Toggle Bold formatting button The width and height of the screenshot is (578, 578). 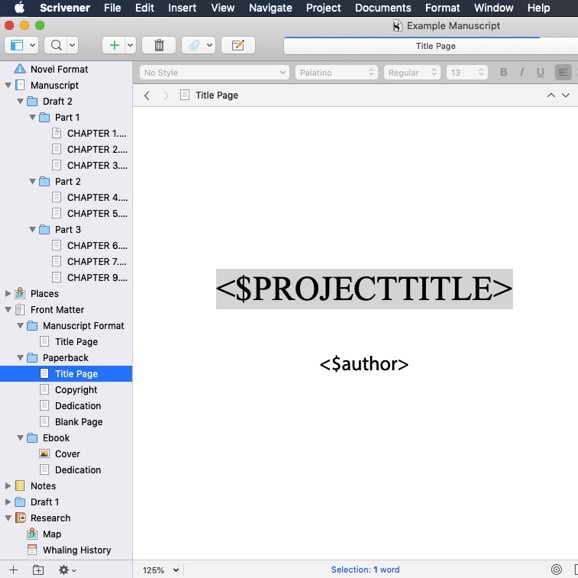coord(504,72)
